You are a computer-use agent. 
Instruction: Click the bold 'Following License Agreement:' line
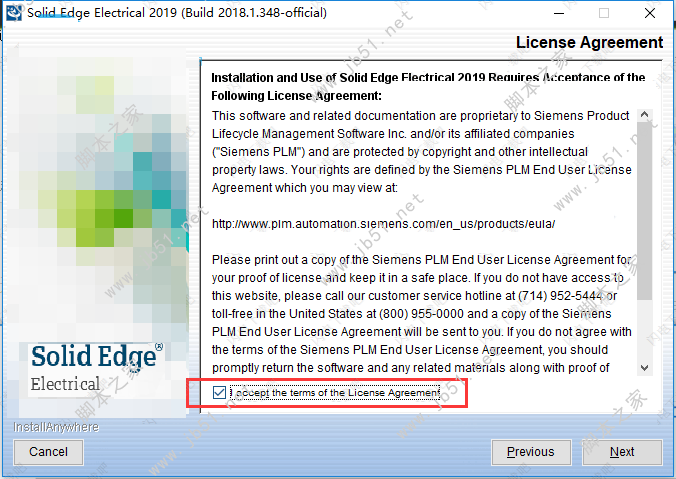(x=296, y=96)
